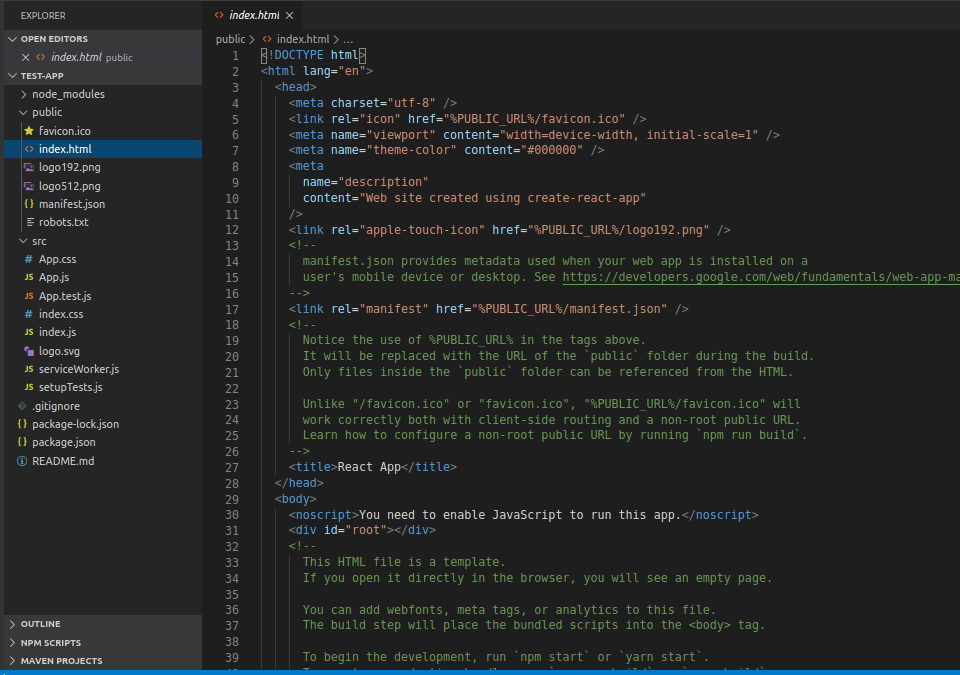Click line number 12 in the gutter
Screen dimensions: 960x675
(x=232, y=230)
